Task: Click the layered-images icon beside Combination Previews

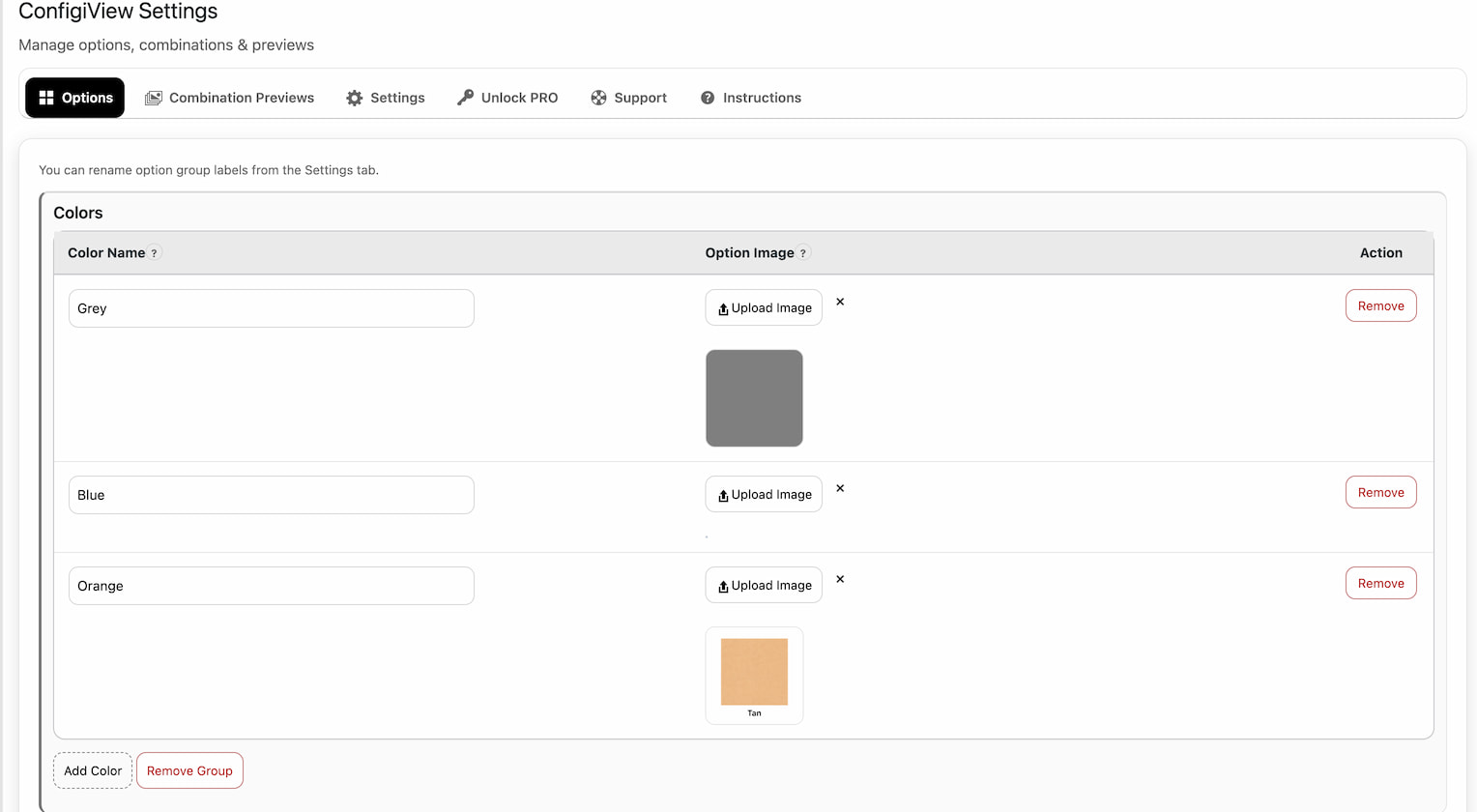Action: coord(153,97)
